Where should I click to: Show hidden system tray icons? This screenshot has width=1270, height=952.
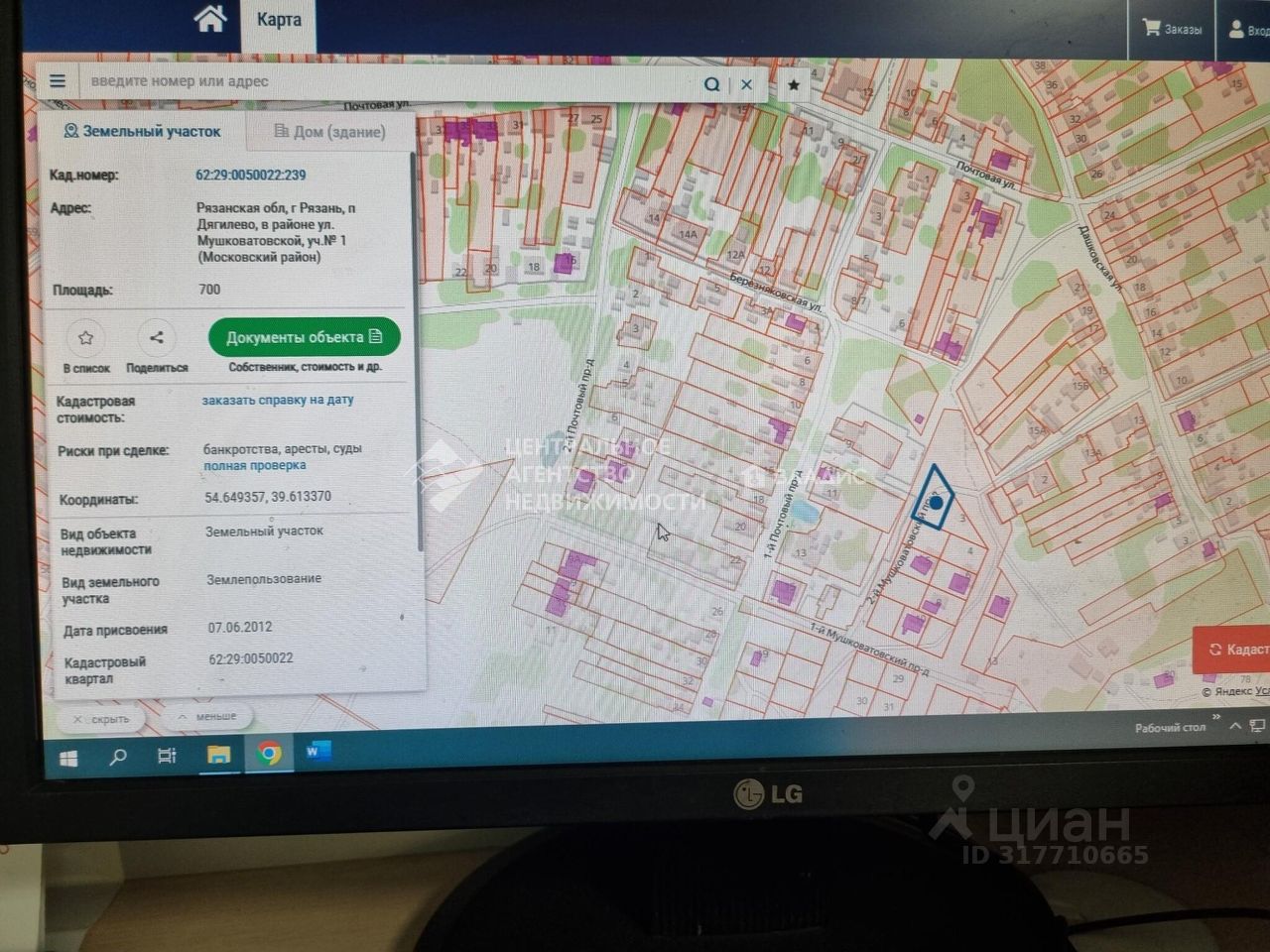click(x=1236, y=726)
